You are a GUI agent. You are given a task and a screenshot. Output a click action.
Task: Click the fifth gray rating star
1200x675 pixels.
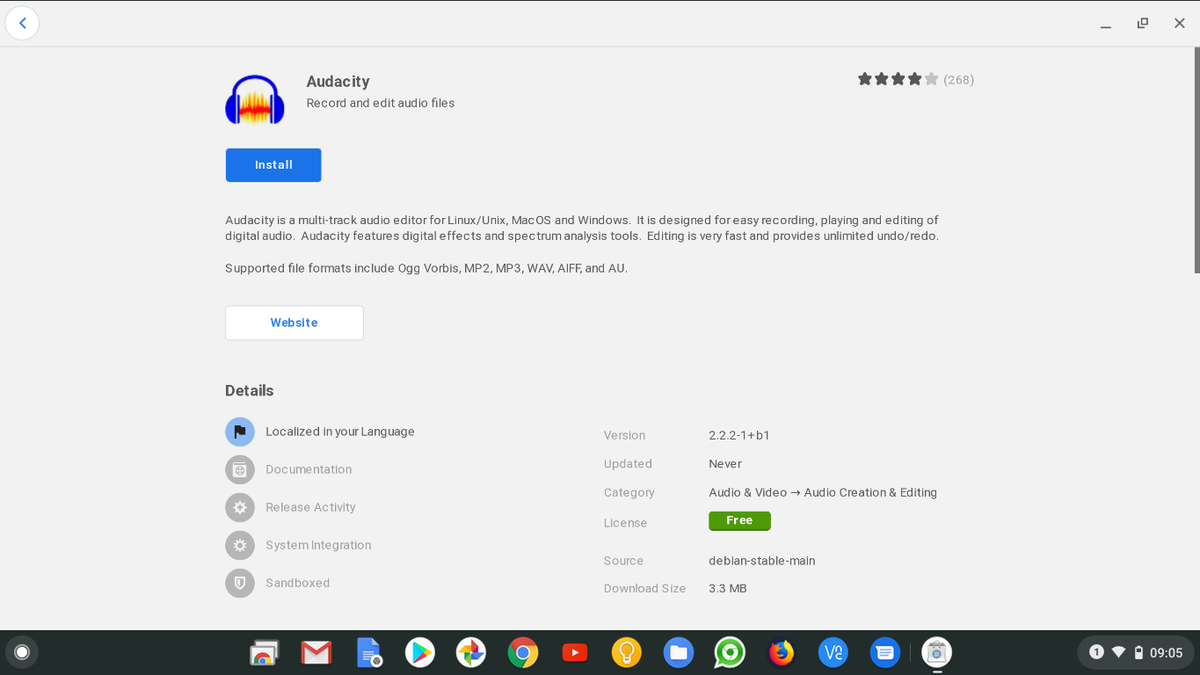pyautogui.click(x=931, y=77)
